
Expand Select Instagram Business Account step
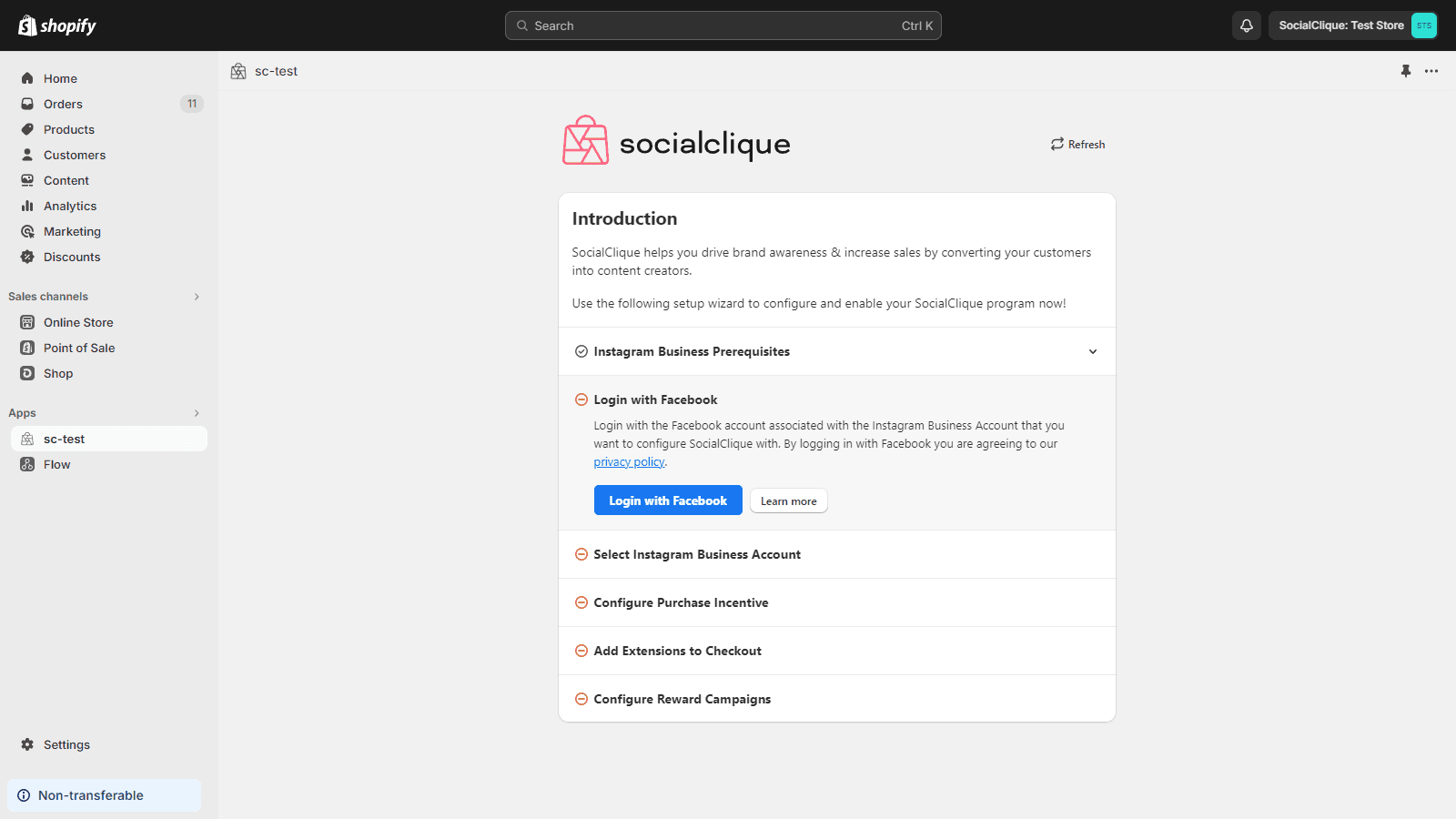pyautogui.click(x=697, y=554)
